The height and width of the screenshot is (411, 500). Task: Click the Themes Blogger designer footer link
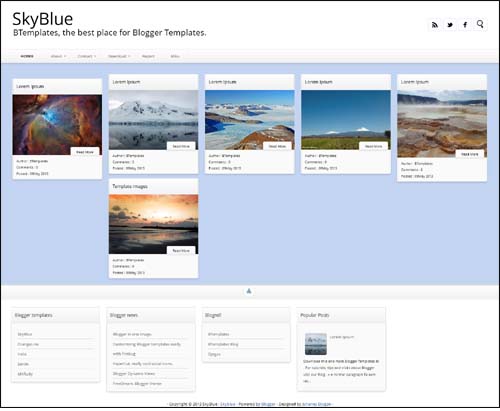tap(317, 404)
